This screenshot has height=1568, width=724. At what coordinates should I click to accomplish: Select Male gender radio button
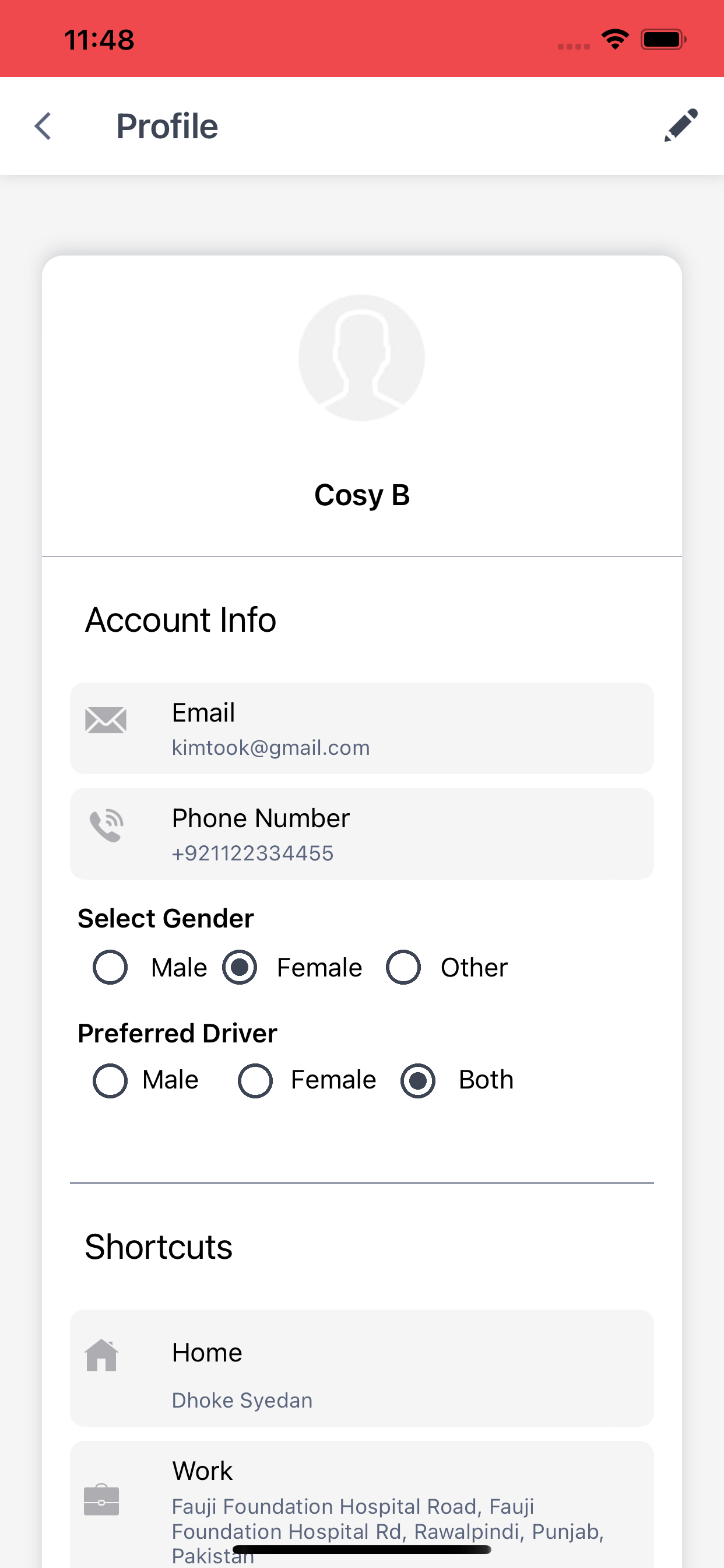point(110,967)
